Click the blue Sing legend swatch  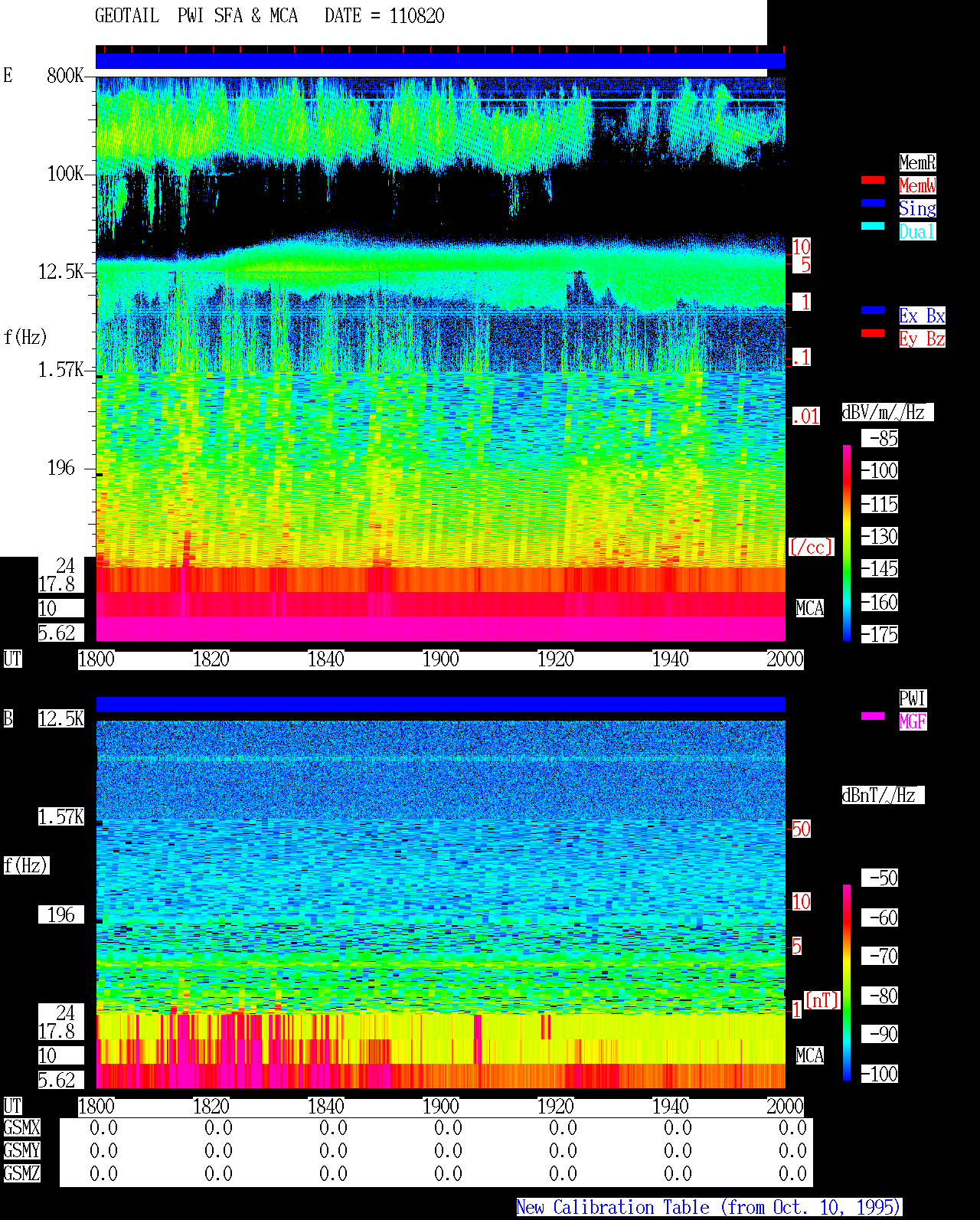click(x=873, y=203)
